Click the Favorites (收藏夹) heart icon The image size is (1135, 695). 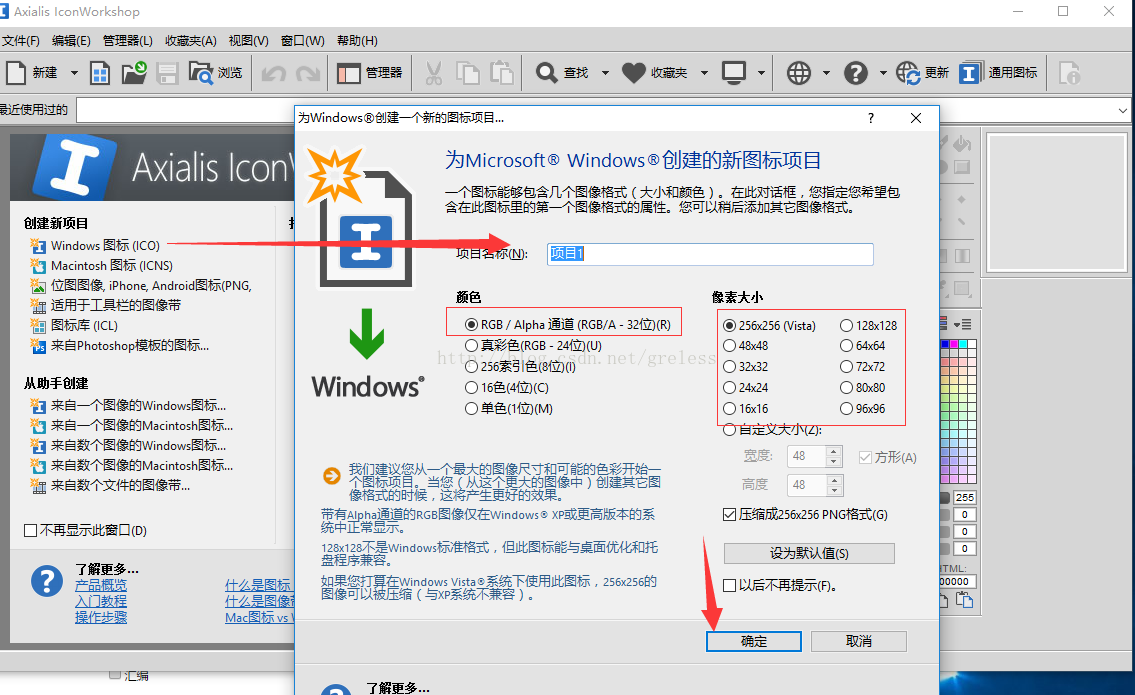(633, 72)
